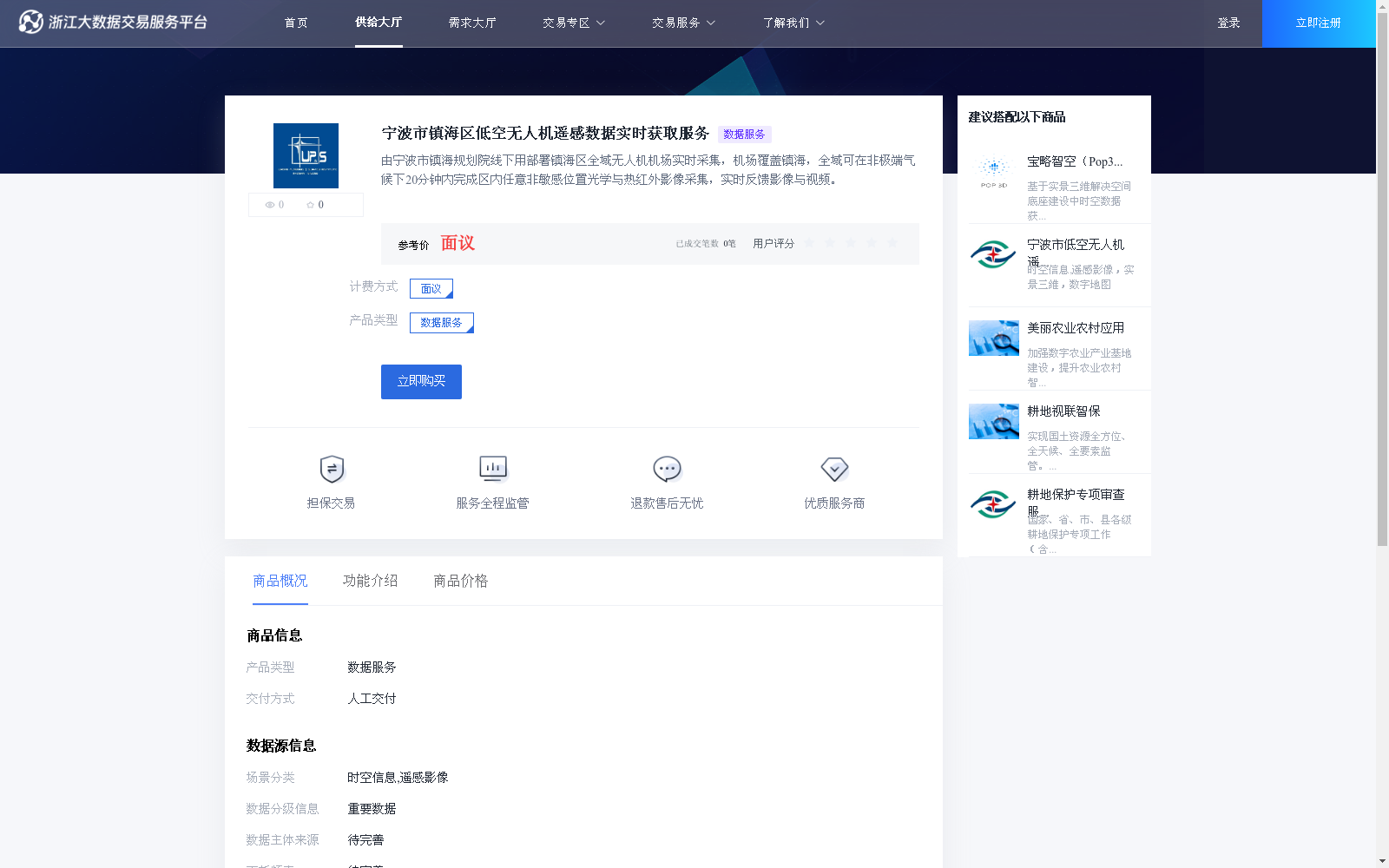This screenshot has height=868, width=1389.
Task: Click the scrollbar down arrow
Action: click(x=1382, y=862)
